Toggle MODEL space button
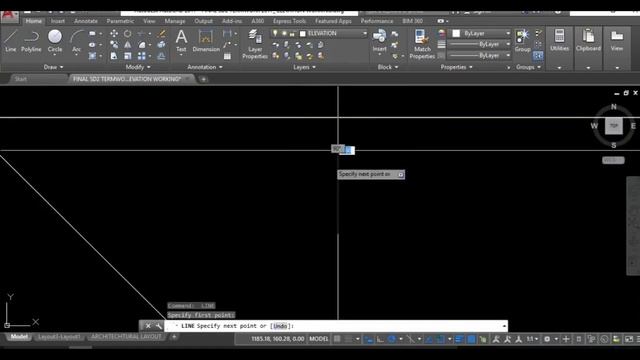The image size is (640, 360). coord(319,339)
